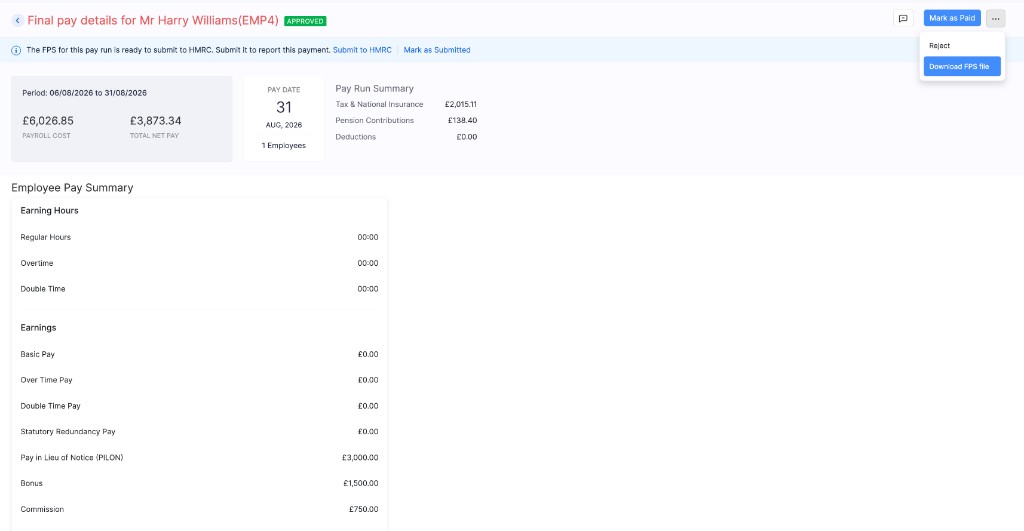Click the Period 06/08/2026 to 31/08/2026 text
Viewport: 1024px width, 531px height.
pyautogui.click(x=84, y=93)
